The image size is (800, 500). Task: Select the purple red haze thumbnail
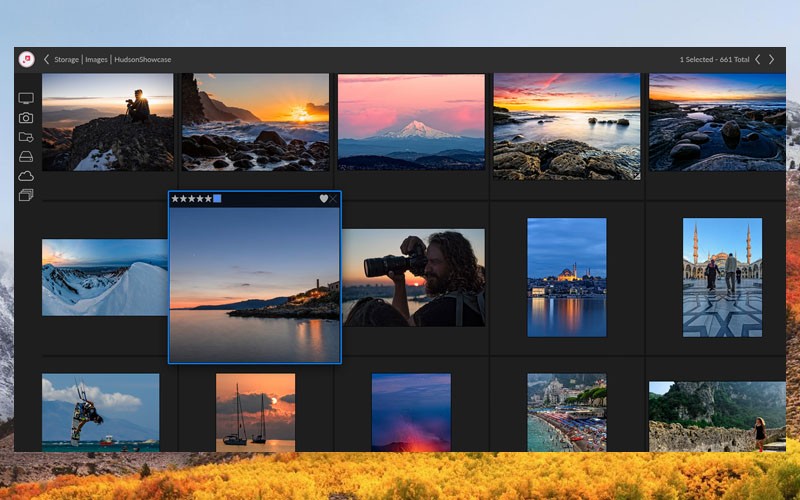[411, 412]
